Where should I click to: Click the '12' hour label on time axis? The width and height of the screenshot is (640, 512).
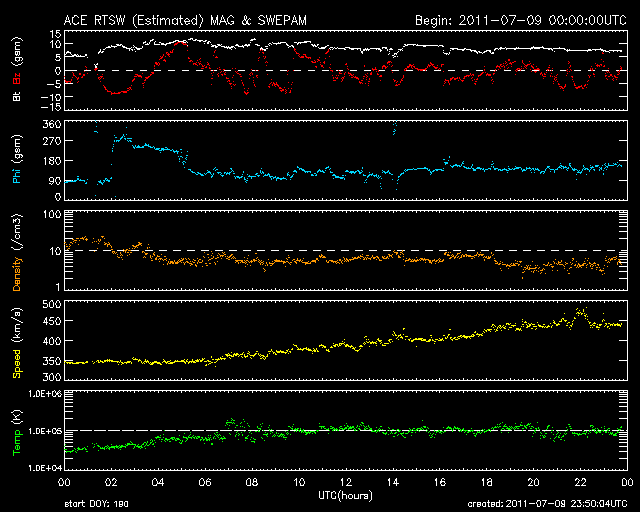[346, 483]
